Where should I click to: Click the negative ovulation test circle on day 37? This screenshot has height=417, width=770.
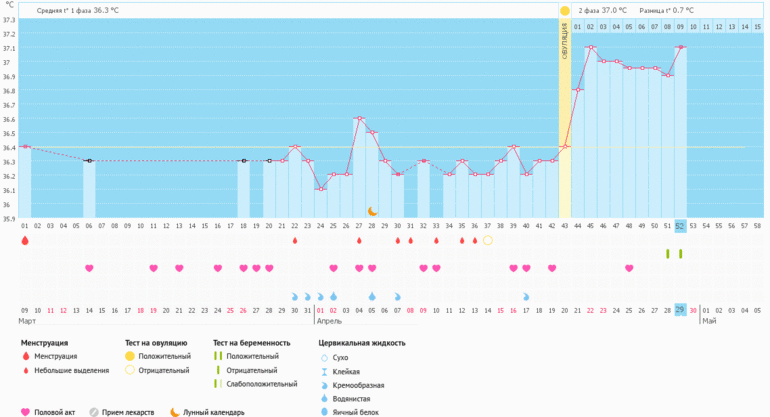click(x=487, y=240)
